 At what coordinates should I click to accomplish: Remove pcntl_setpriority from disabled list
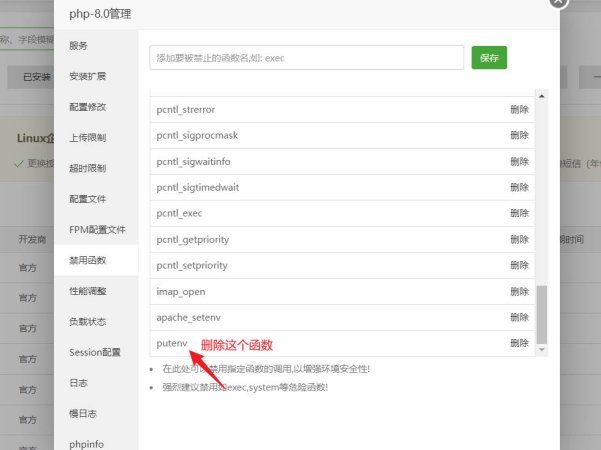(x=519, y=265)
